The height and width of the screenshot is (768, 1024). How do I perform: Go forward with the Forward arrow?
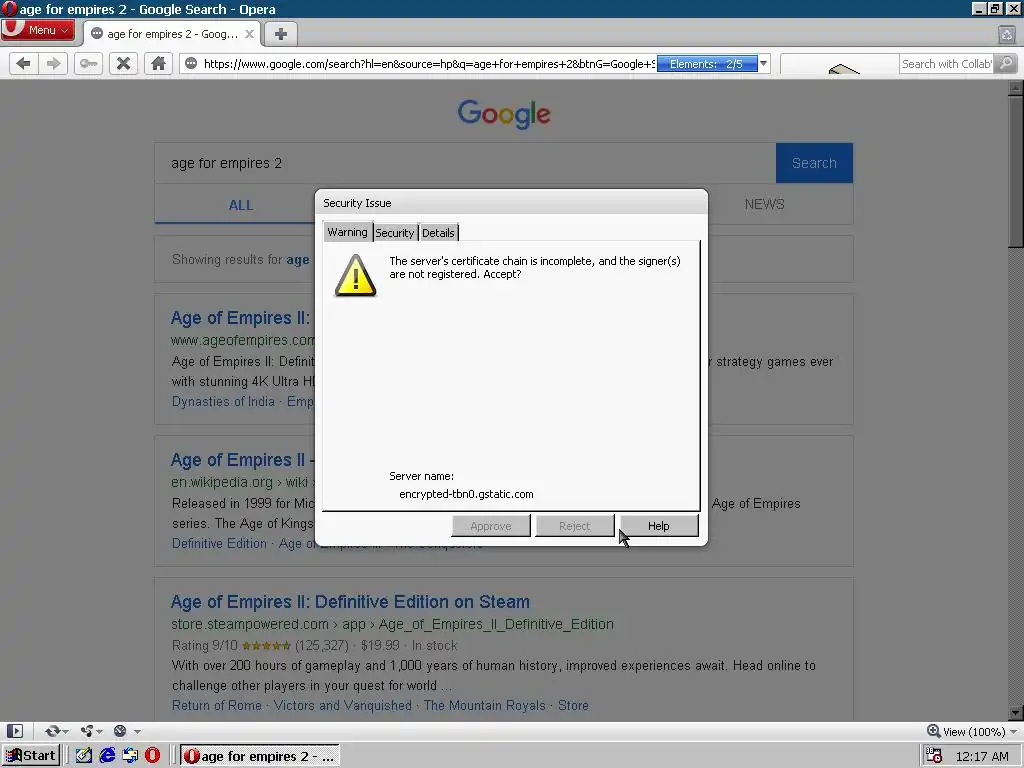click(54, 63)
